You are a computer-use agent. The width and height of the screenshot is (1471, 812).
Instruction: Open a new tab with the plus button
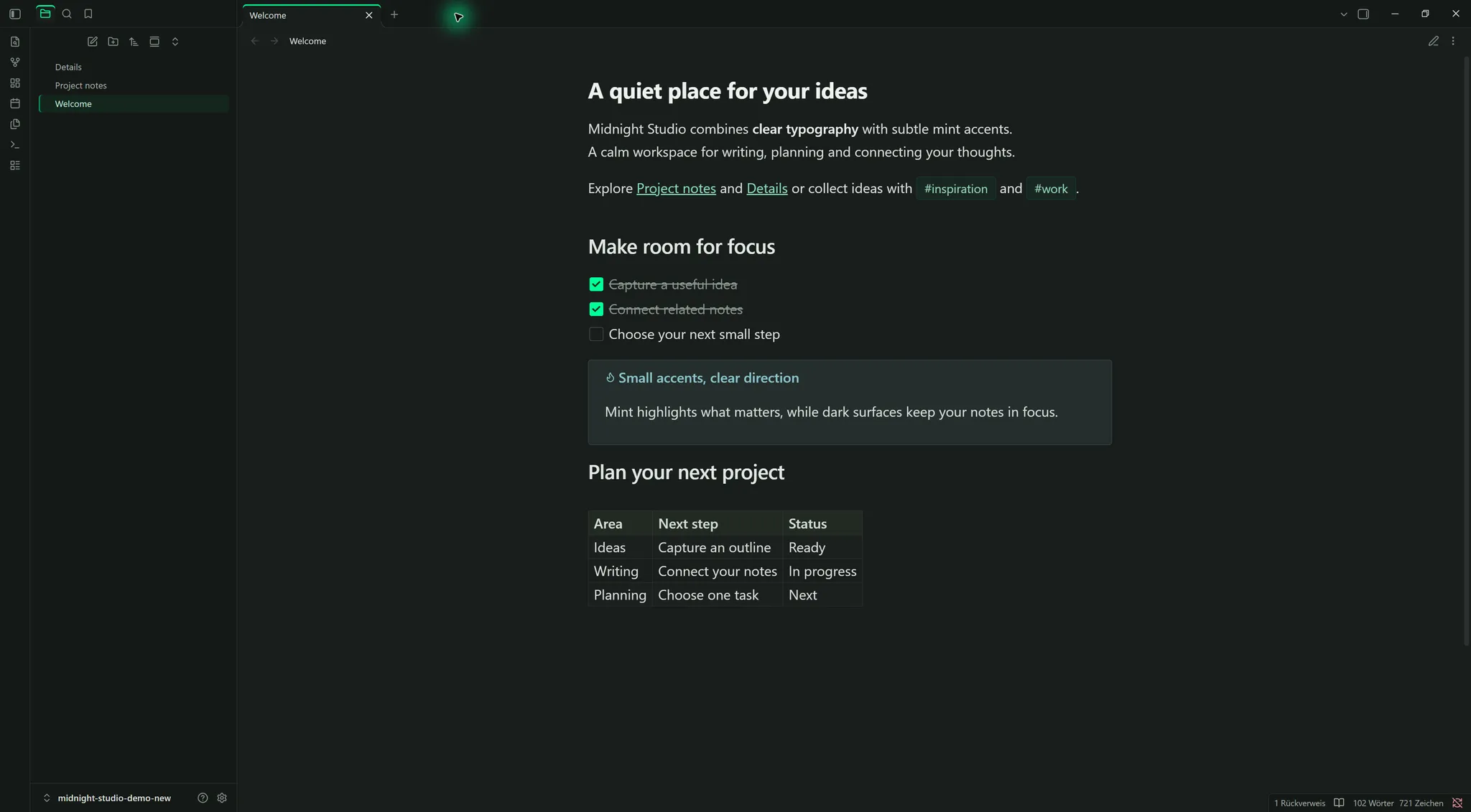pyautogui.click(x=394, y=14)
